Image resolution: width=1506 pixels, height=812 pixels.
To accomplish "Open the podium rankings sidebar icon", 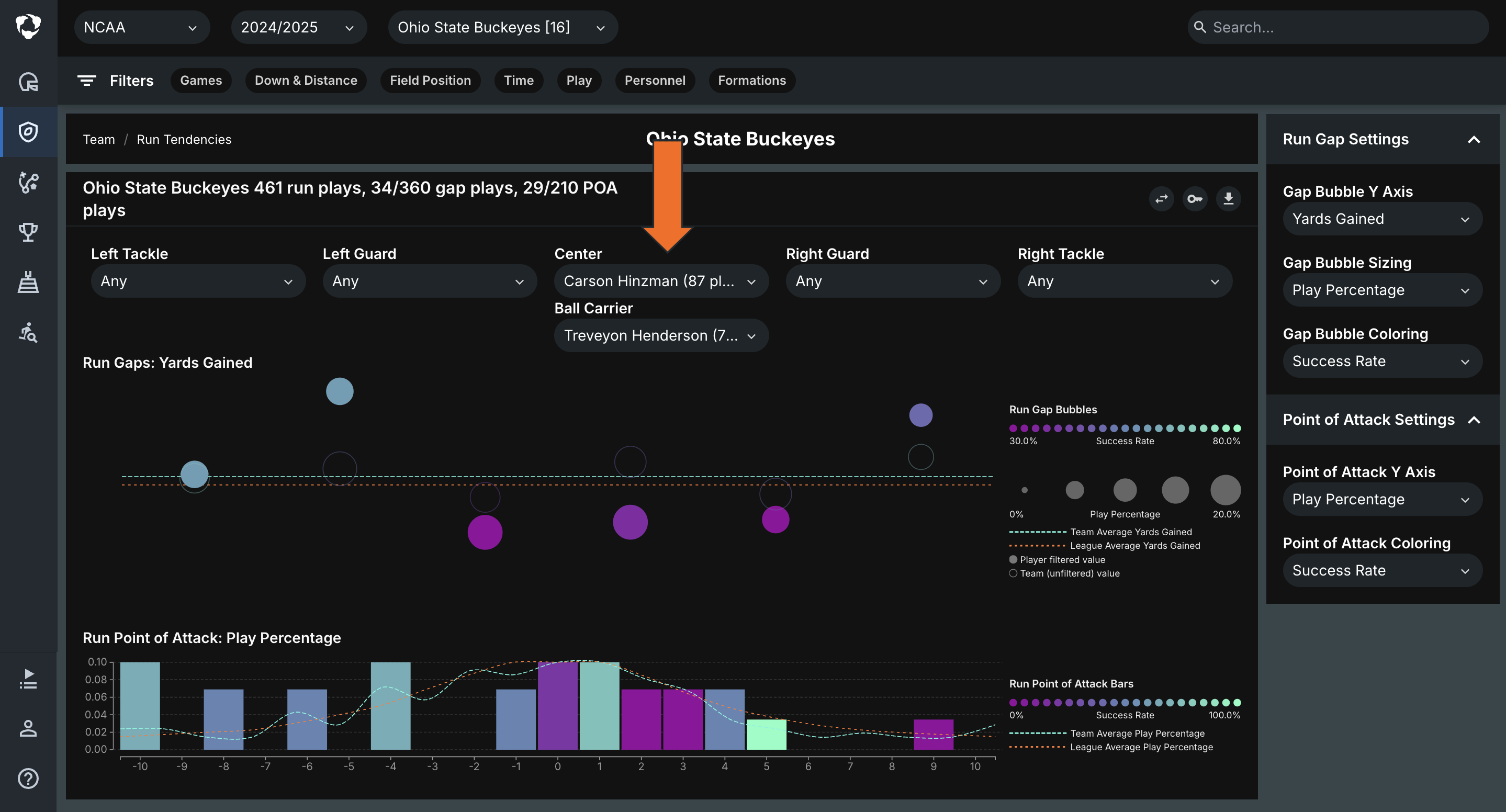I will [28, 283].
